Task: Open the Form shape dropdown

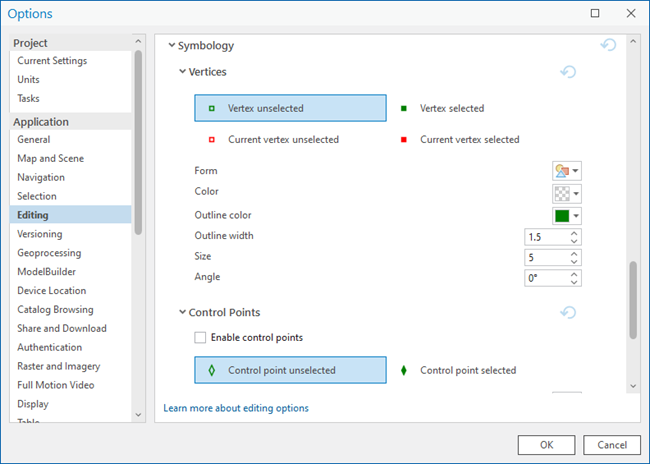Action: click(x=567, y=171)
